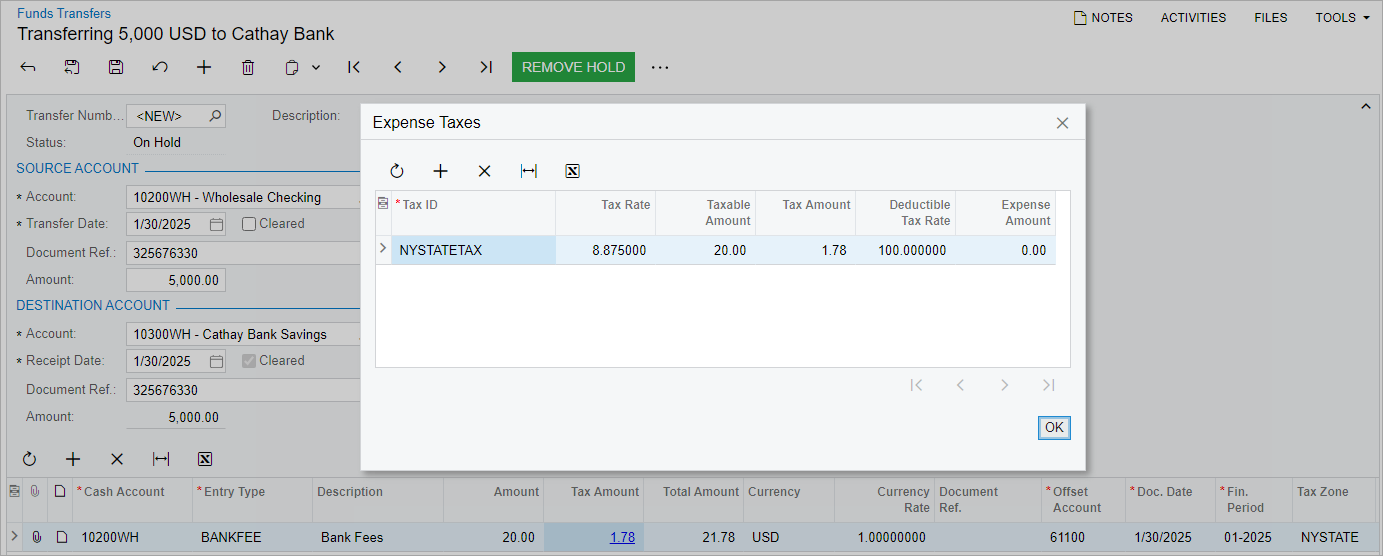This screenshot has height=556, width=1383.
Task: Add a new row in Expense Taxes
Action: (441, 171)
